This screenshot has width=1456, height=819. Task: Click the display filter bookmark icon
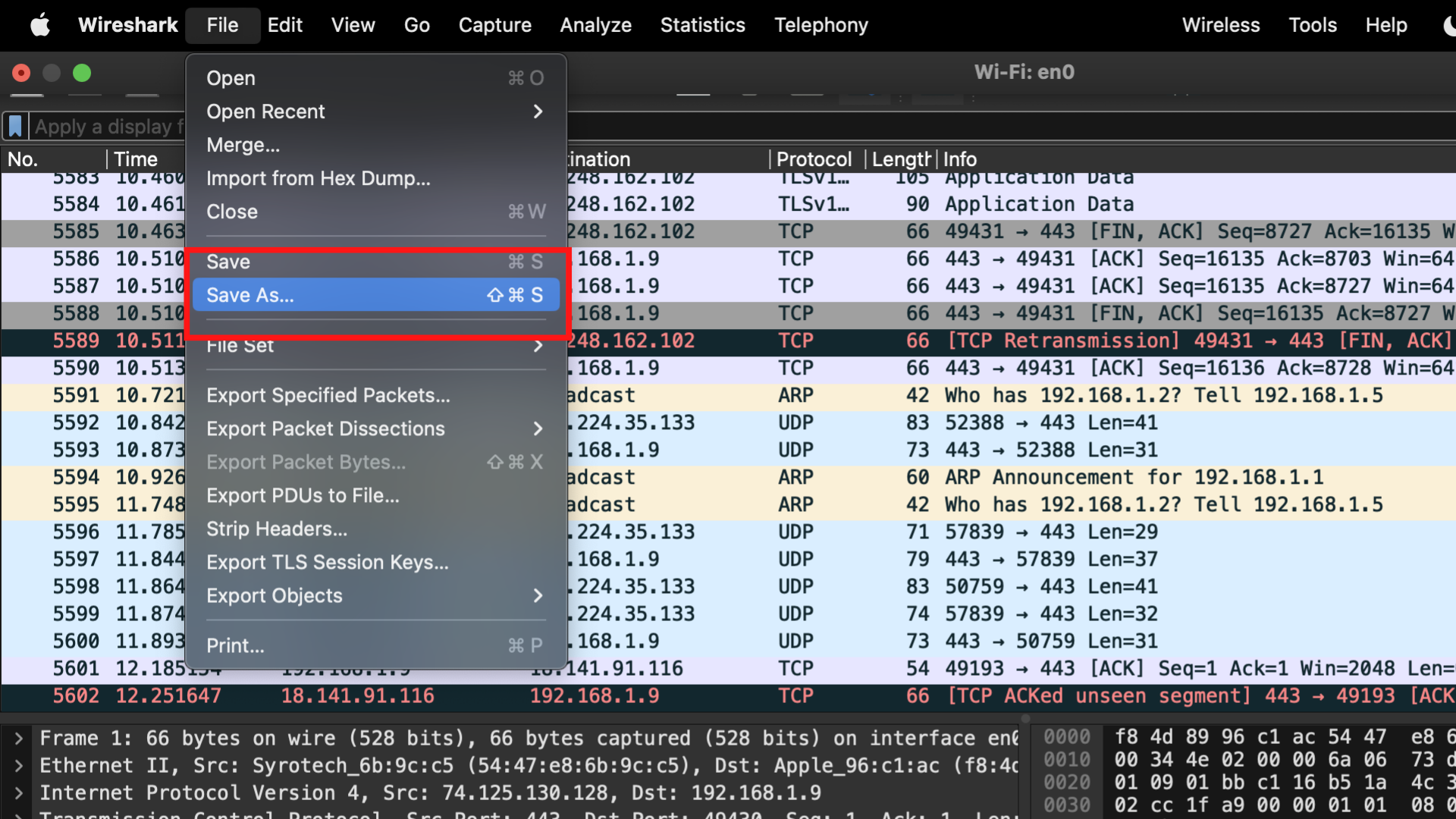[x=14, y=126]
